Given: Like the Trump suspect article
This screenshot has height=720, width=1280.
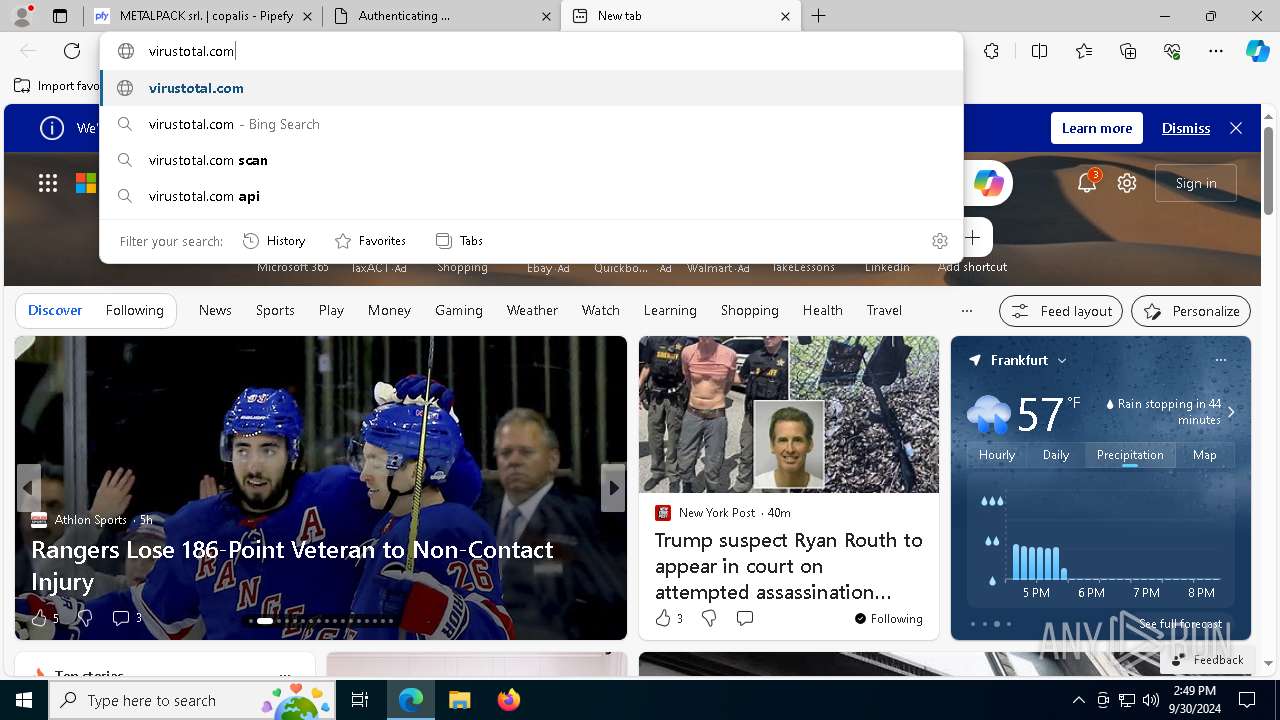Looking at the screenshot, I should (669, 619).
